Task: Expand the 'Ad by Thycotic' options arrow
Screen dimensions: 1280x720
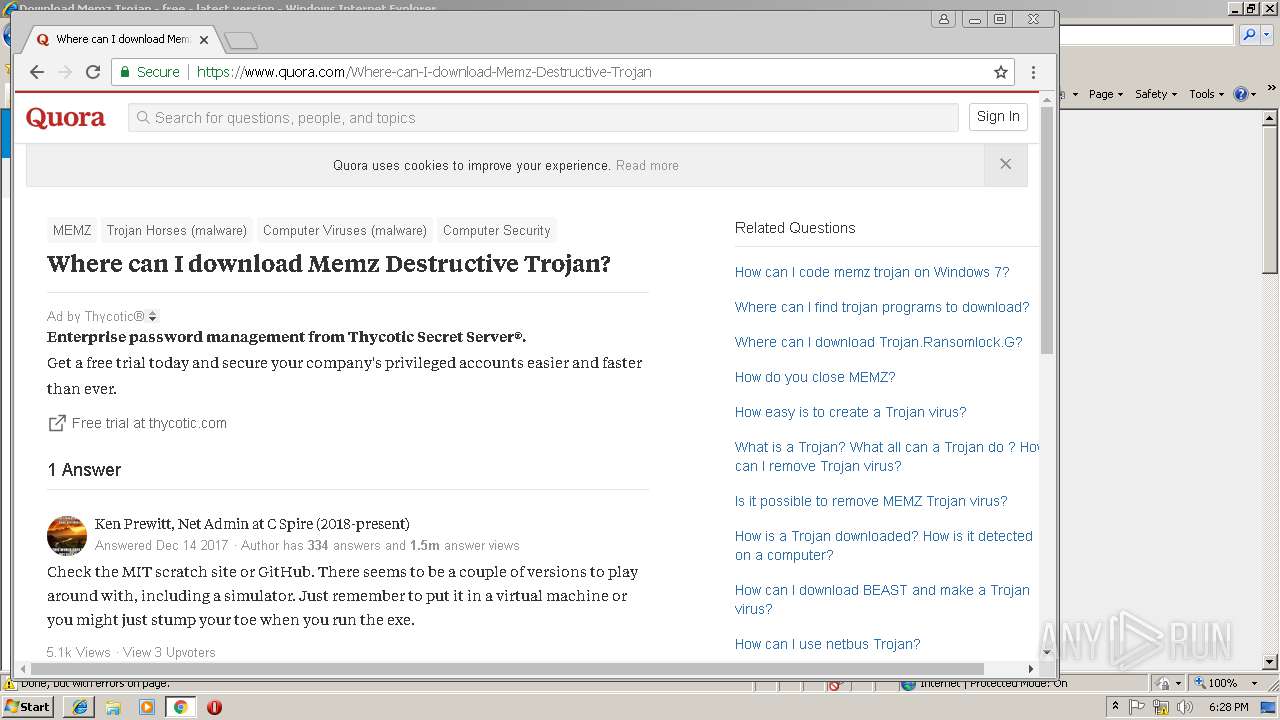Action: (153, 317)
